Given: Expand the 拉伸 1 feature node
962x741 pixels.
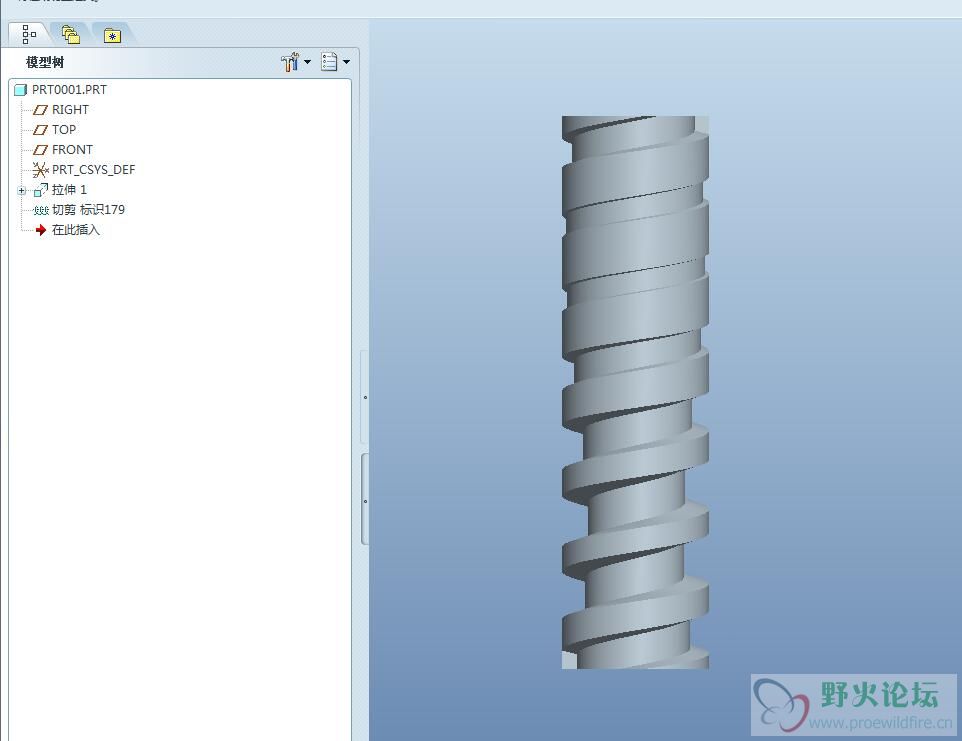Looking at the screenshot, I should point(21,190).
